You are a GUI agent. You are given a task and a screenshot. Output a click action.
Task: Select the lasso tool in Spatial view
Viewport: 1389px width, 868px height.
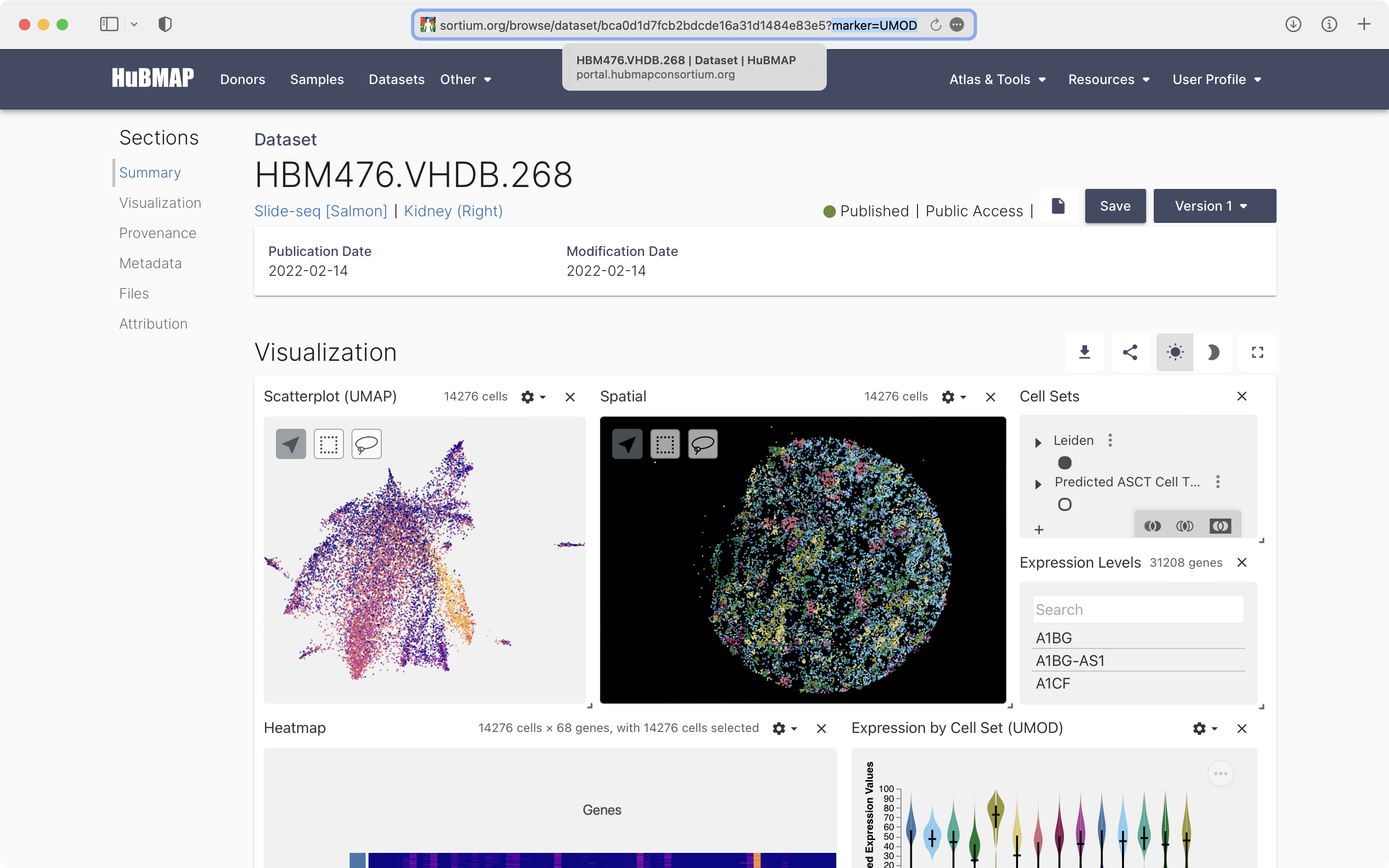pyautogui.click(x=703, y=444)
